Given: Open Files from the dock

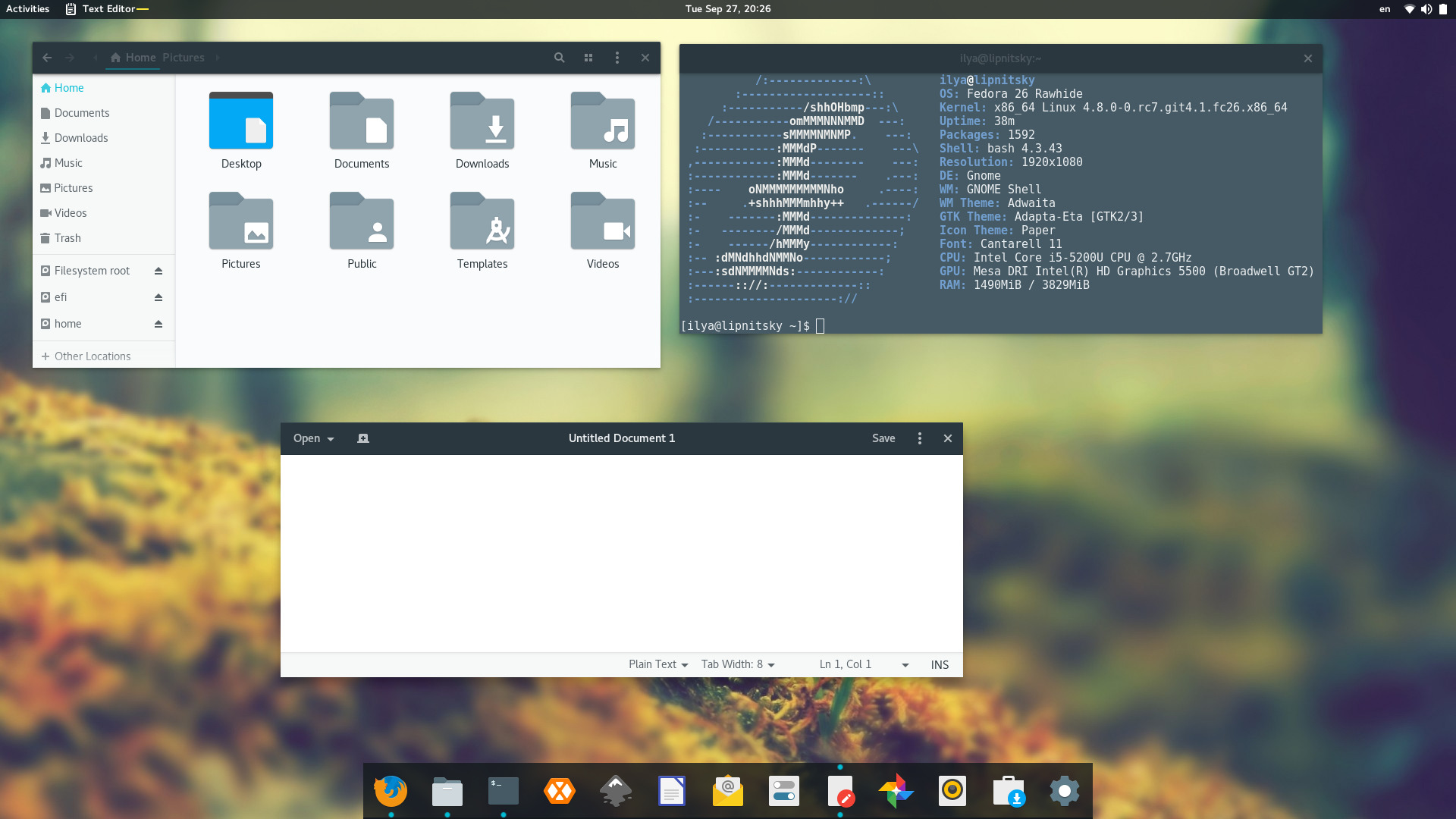Looking at the screenshot, I should (447, 791).
